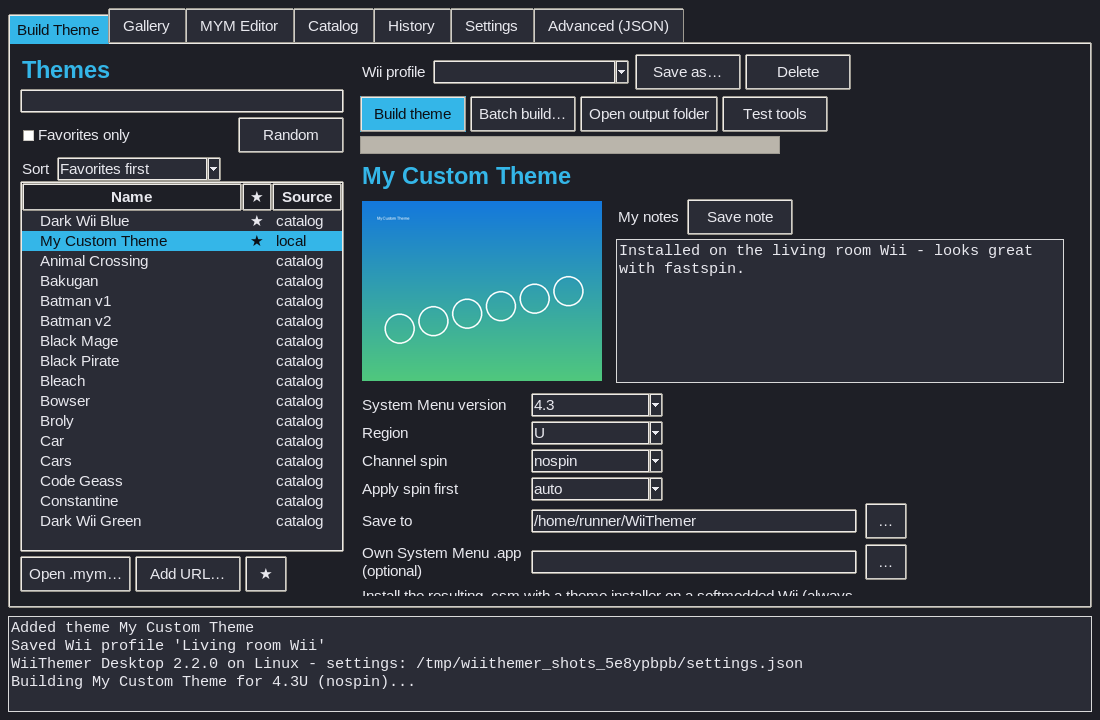Click the Save to path field

point(694,521)
